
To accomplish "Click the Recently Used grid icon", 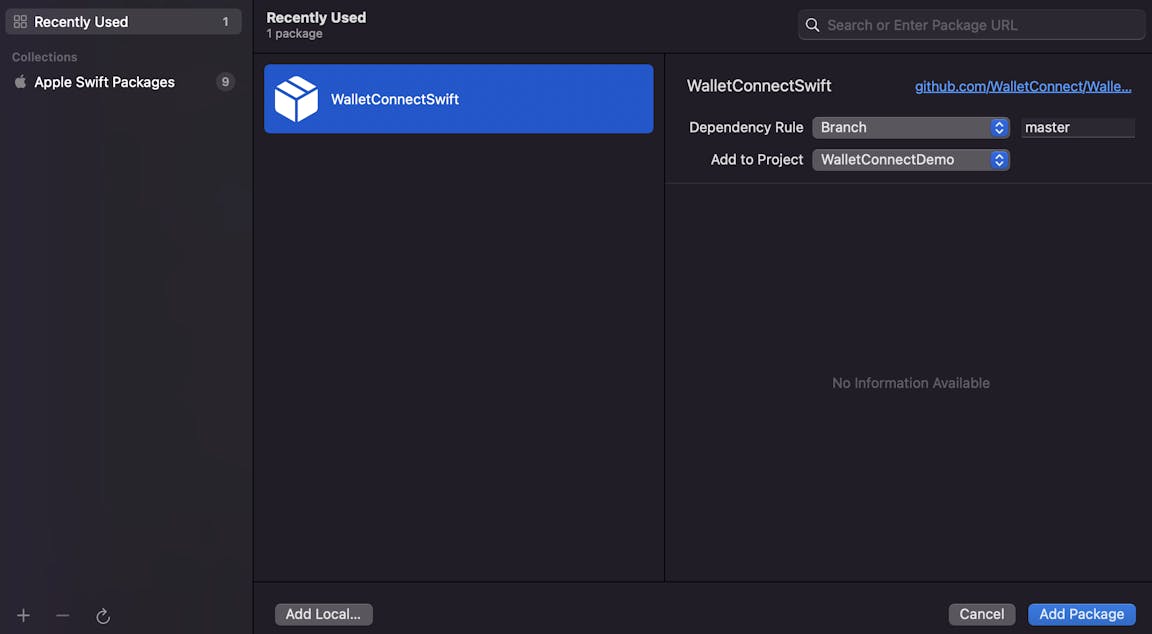I will click(x=21, y=22).
